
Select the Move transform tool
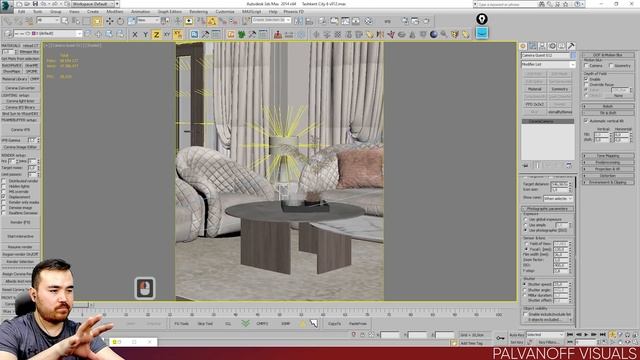(109, 21)
